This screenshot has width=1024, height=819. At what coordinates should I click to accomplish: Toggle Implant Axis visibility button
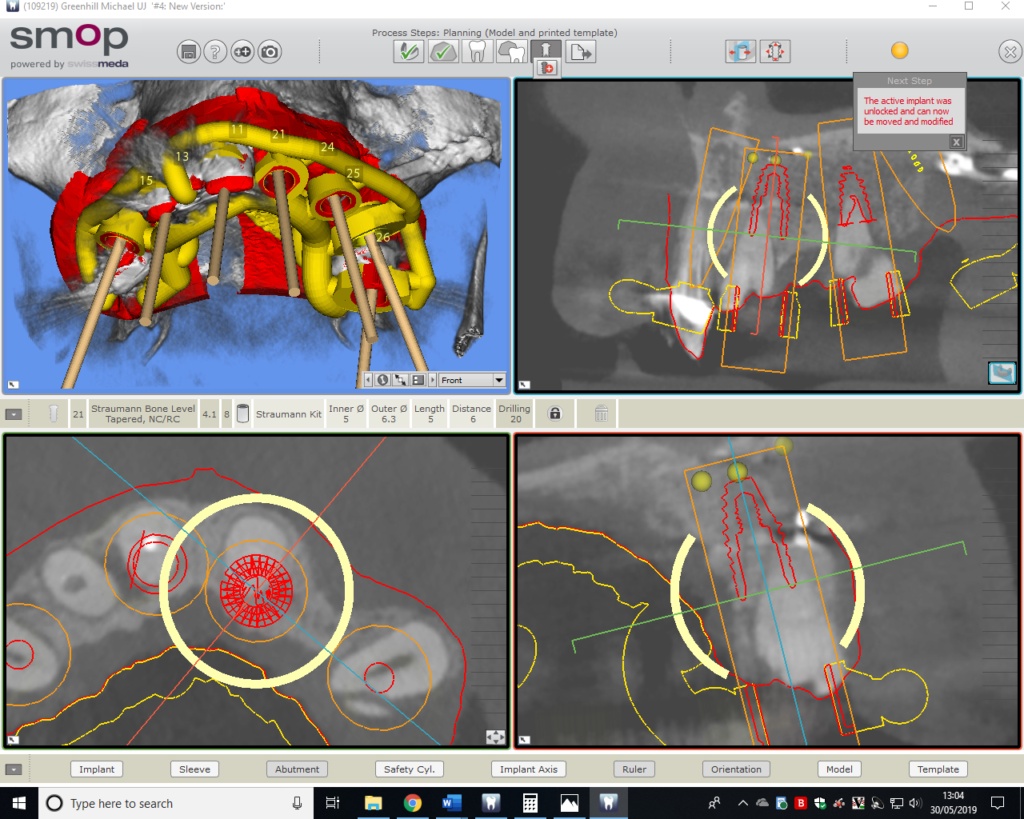click(x=528, y=769)
